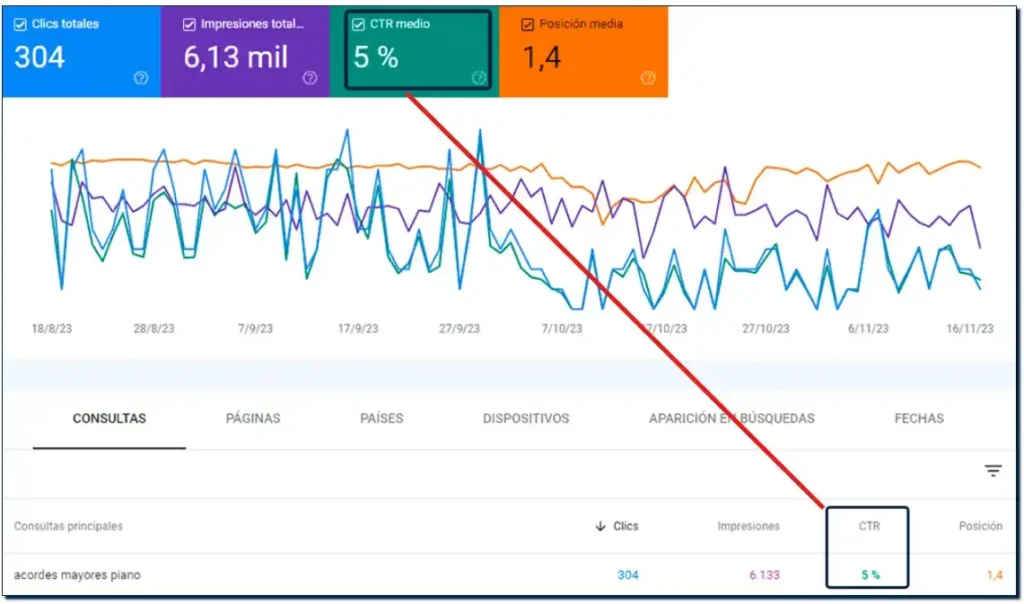
Task: Click the 304 clicks value in the table
Action: 628,575
